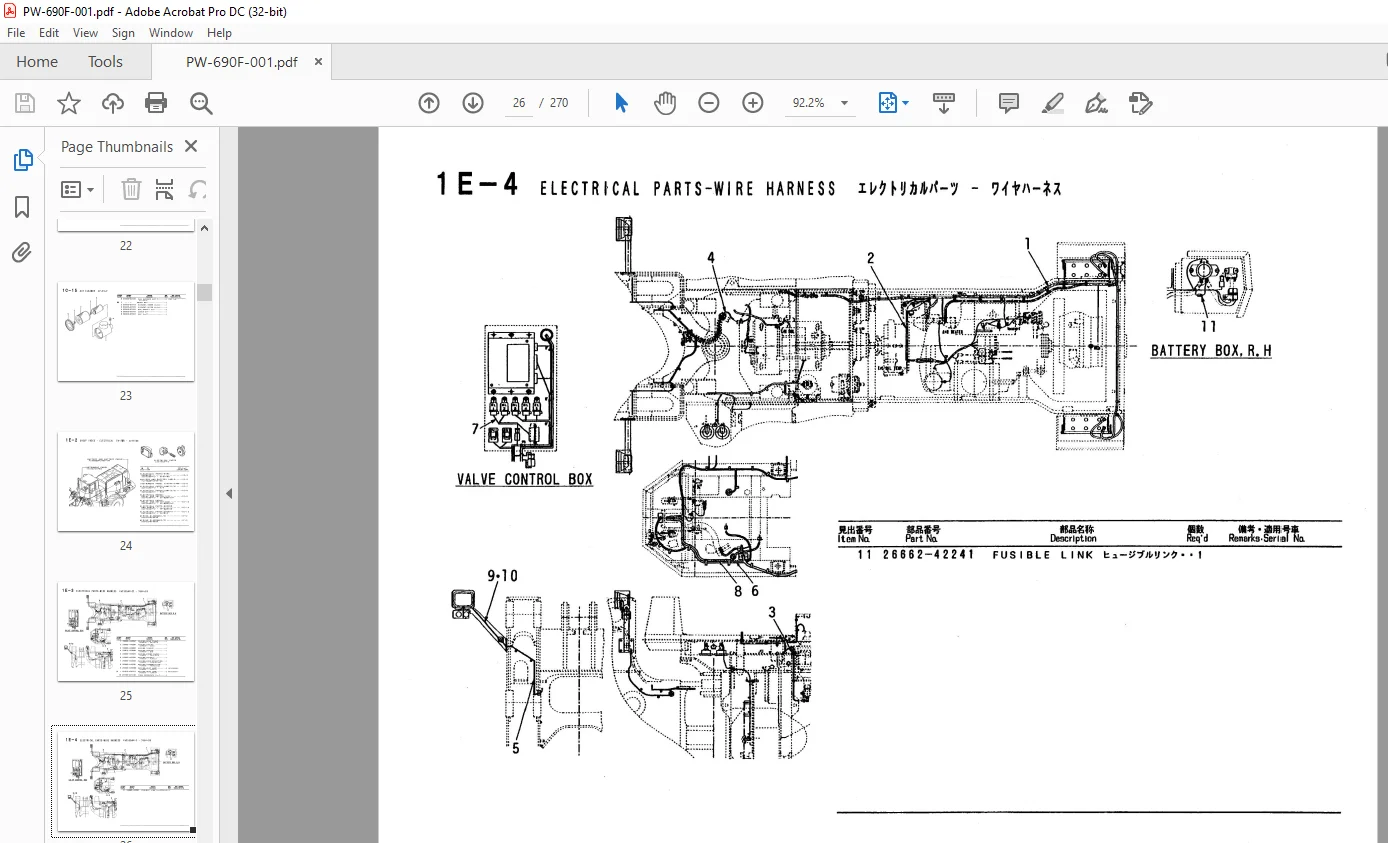
Task: Open the Page Thumbnails sidebar icon
Action: 22,160
